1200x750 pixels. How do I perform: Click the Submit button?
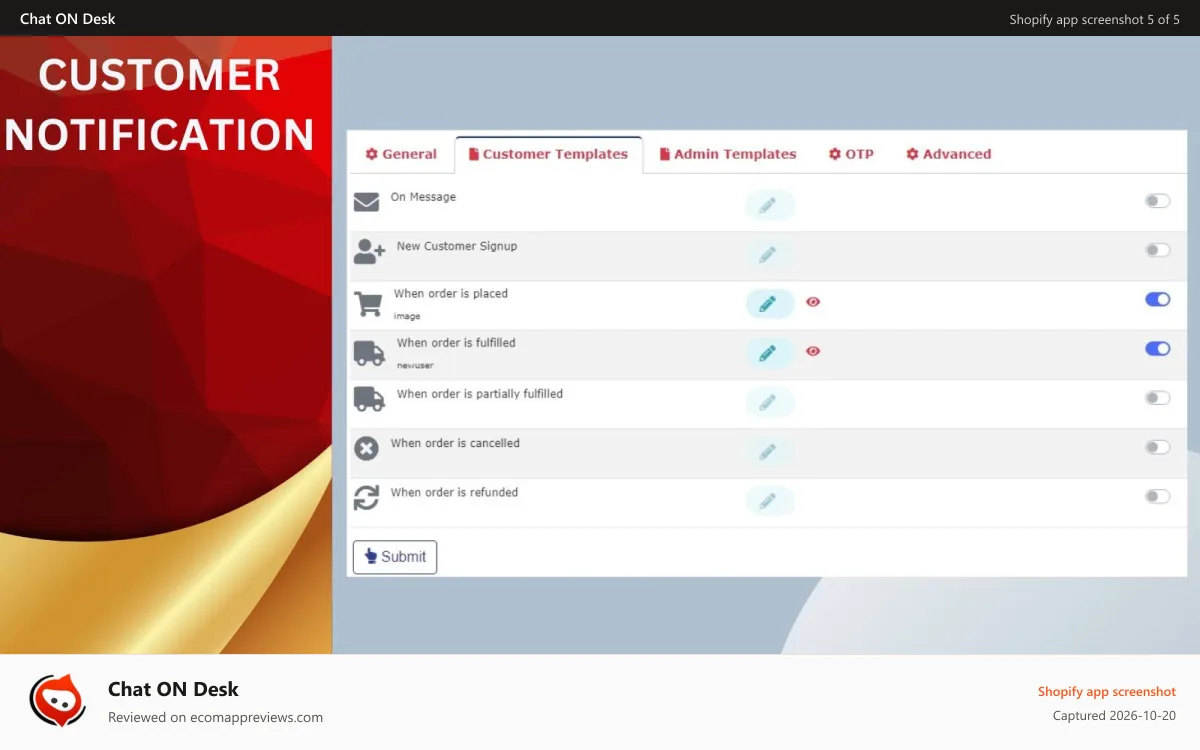coord(395,557)
